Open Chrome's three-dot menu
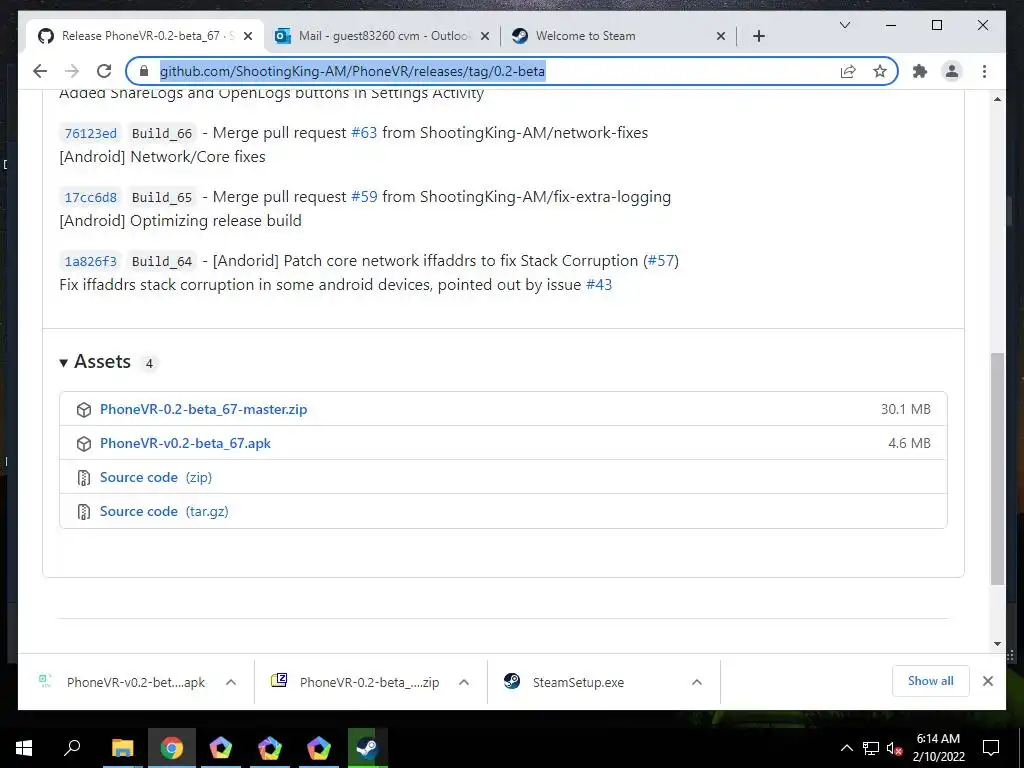Image resolution: width=1024 pixels, height=768 pixels. (984, 71)
